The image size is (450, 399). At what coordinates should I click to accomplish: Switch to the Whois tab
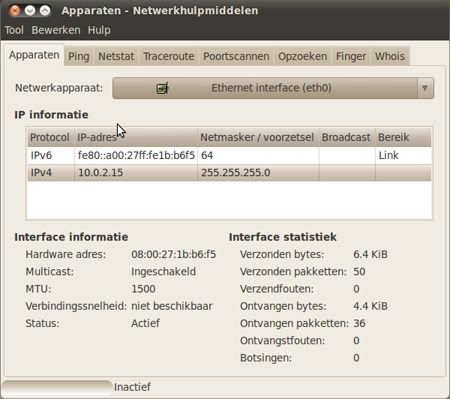coord(390,56)
